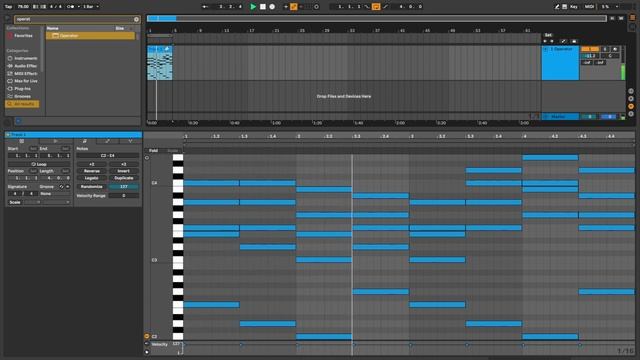Open the MIDI Effects category
Viewport: 640px width, 360px height.
pyautogui.click(x=23, y=73)
